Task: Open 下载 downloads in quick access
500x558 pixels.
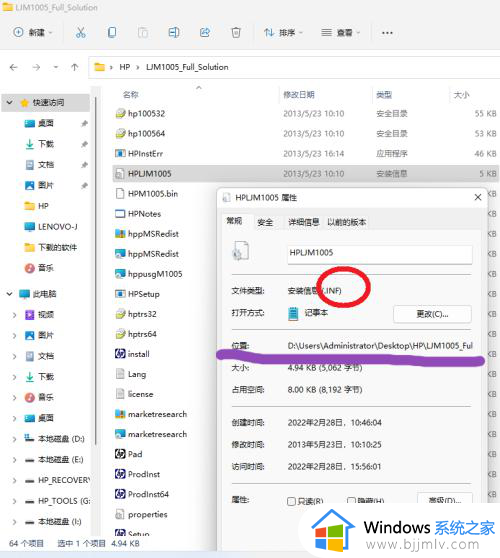Action: pyautogui.click(x=39, y=144)
